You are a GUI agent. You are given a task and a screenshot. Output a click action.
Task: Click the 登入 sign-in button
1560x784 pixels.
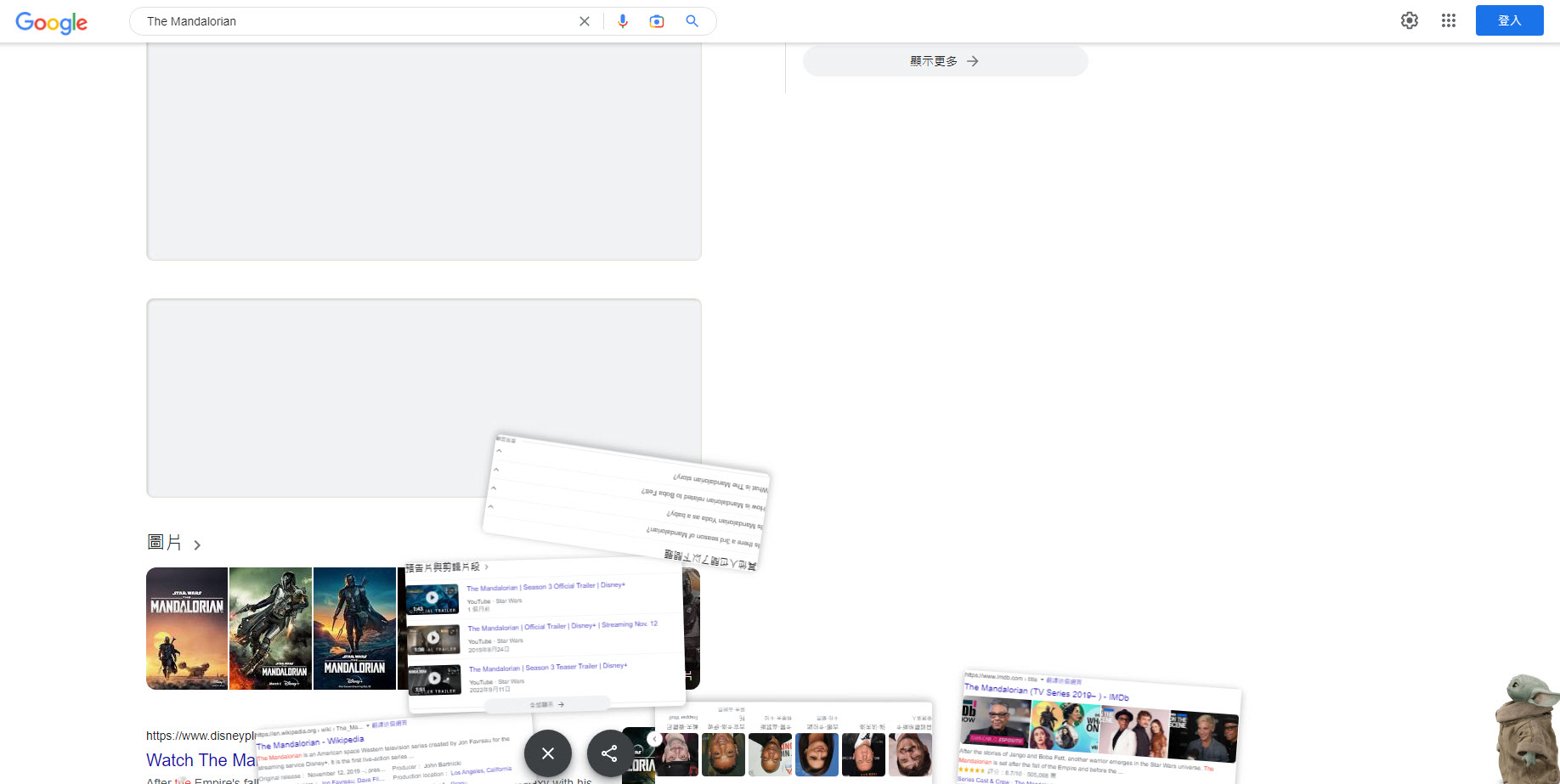coord(1509,20)
